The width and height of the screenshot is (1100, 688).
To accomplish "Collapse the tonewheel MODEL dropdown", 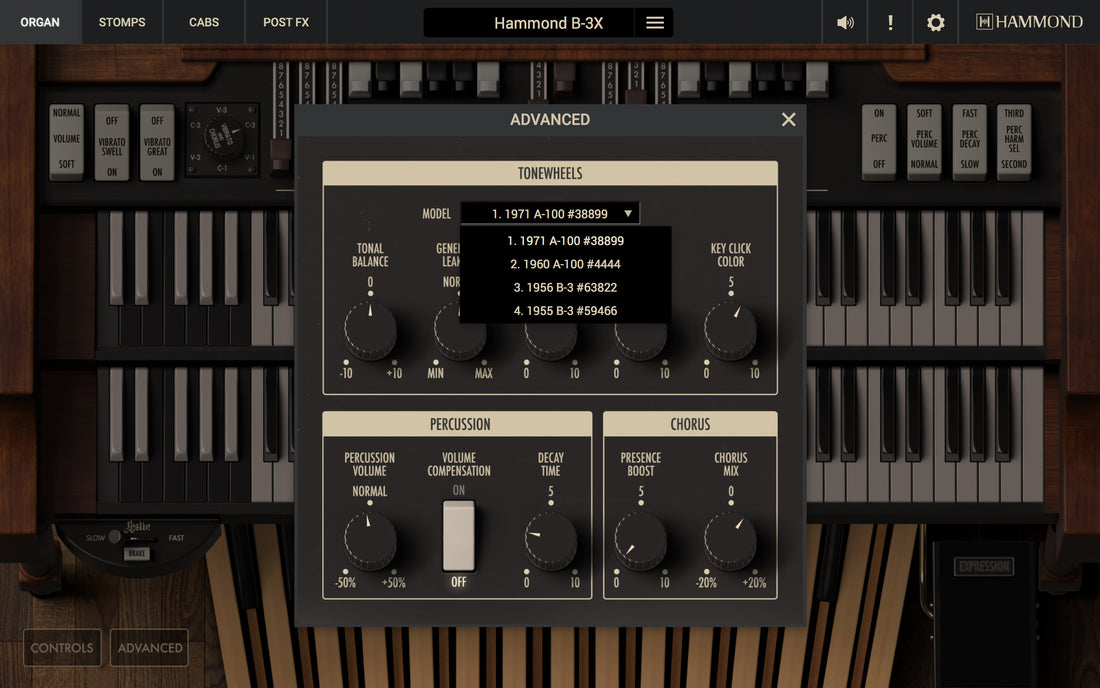I will [550, 213].
